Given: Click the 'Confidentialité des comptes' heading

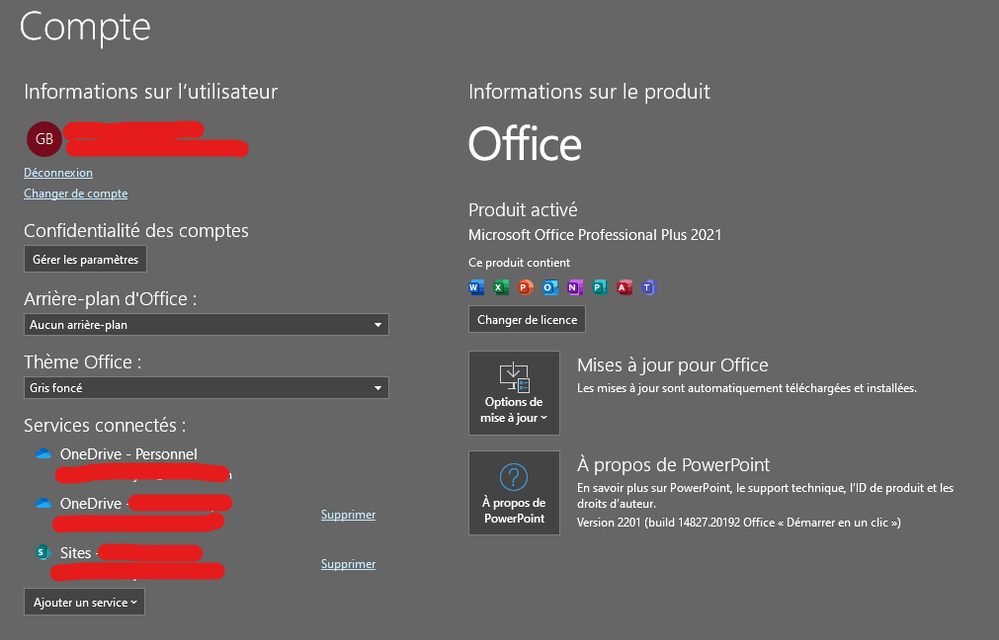Looking at the screenshot, I should (136, 231).
